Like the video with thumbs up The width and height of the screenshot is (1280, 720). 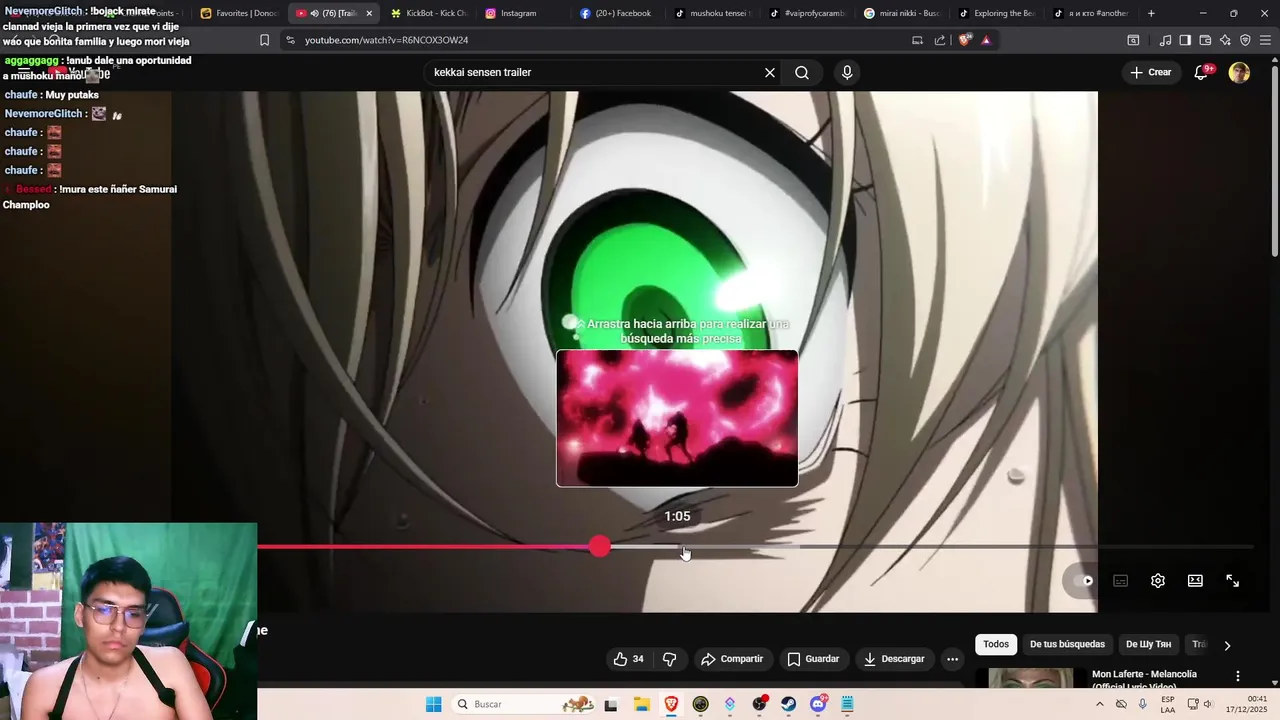(x=629, y=659)
